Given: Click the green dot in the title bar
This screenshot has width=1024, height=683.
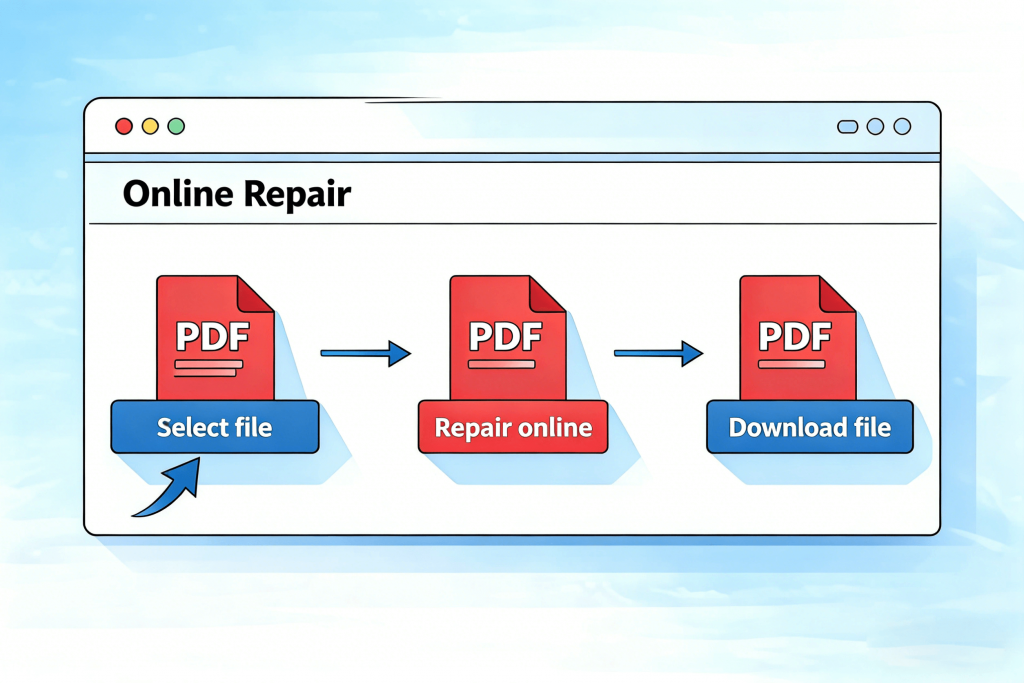Looking at the screenshot, I should [x=176, y=126].
